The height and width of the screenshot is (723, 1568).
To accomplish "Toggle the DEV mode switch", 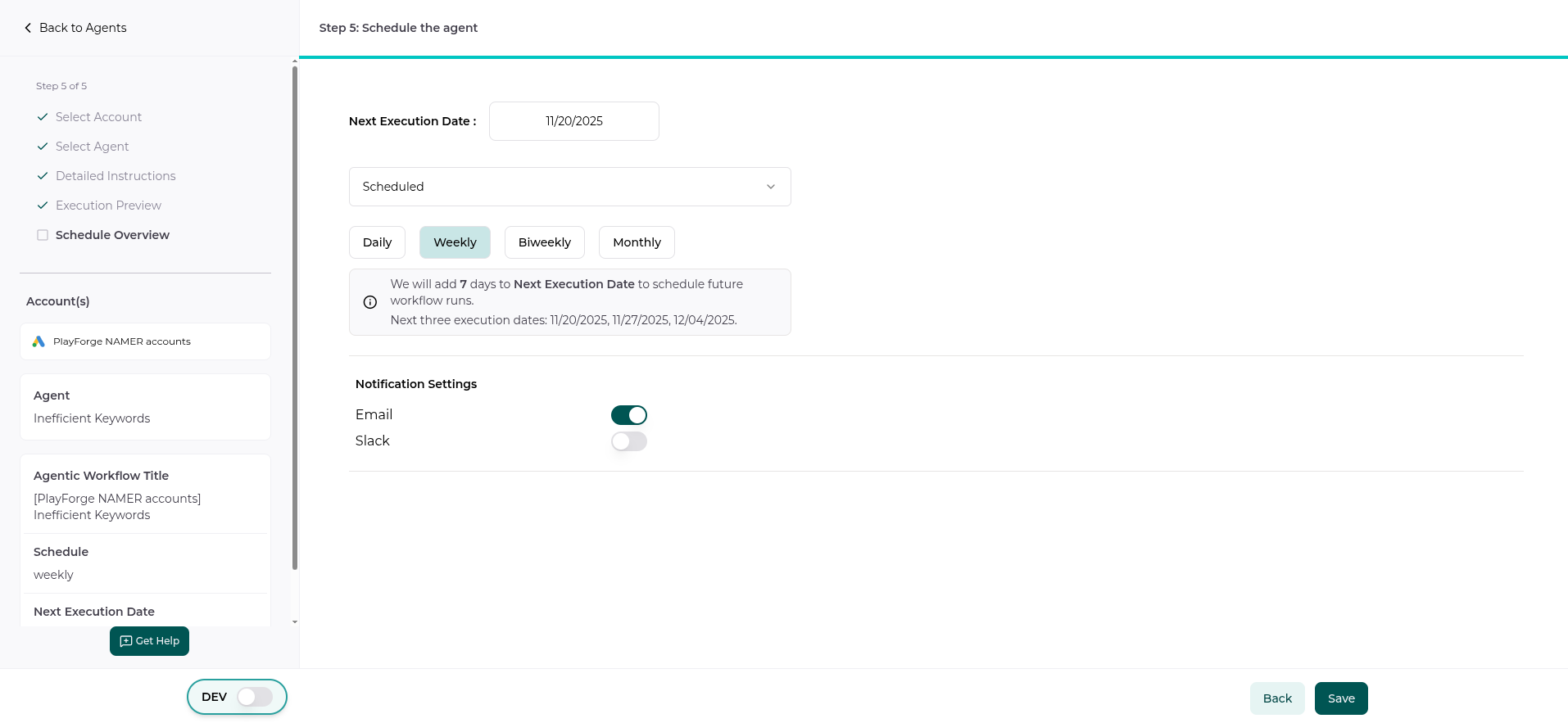I will coord(255,697).
